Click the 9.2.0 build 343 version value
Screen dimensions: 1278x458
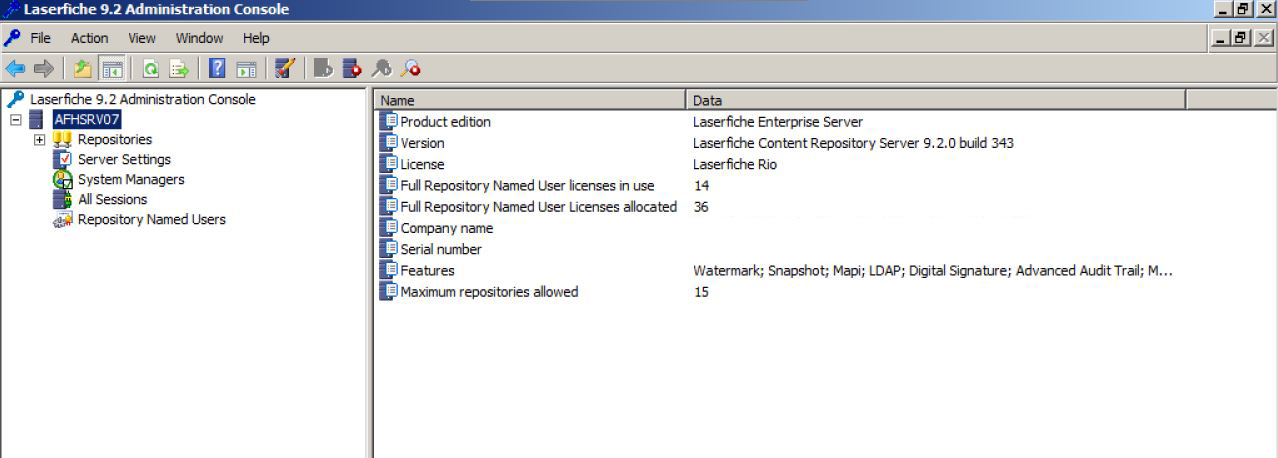(x=853, y=143)
